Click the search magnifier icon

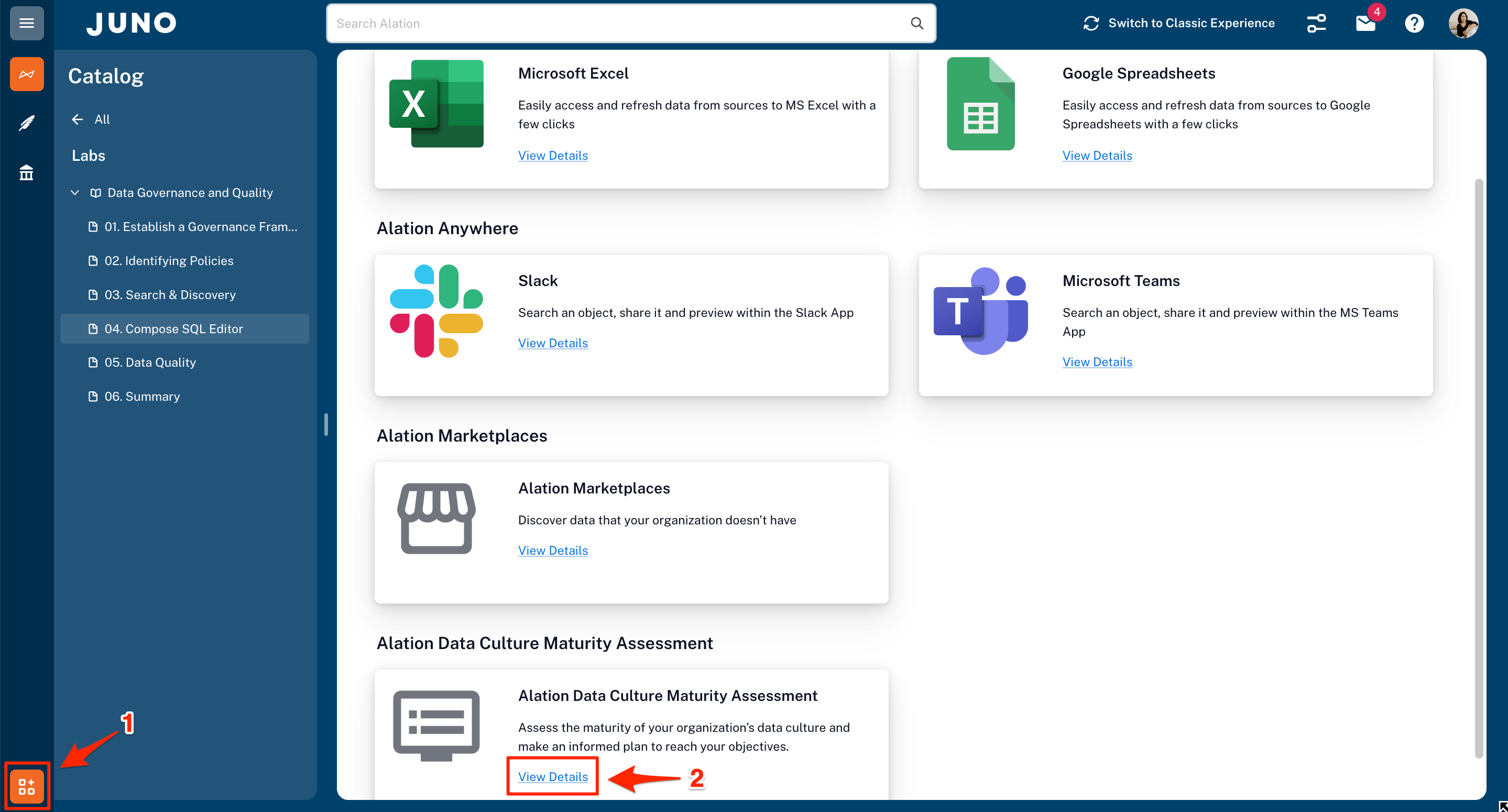coord(917,24)
